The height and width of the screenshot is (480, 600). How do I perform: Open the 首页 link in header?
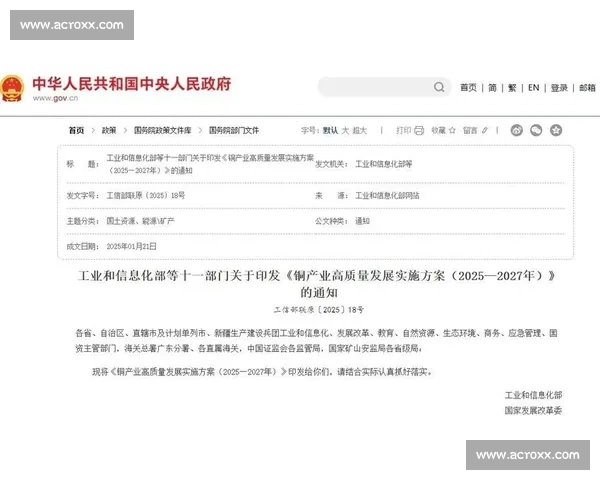point(468,88)
